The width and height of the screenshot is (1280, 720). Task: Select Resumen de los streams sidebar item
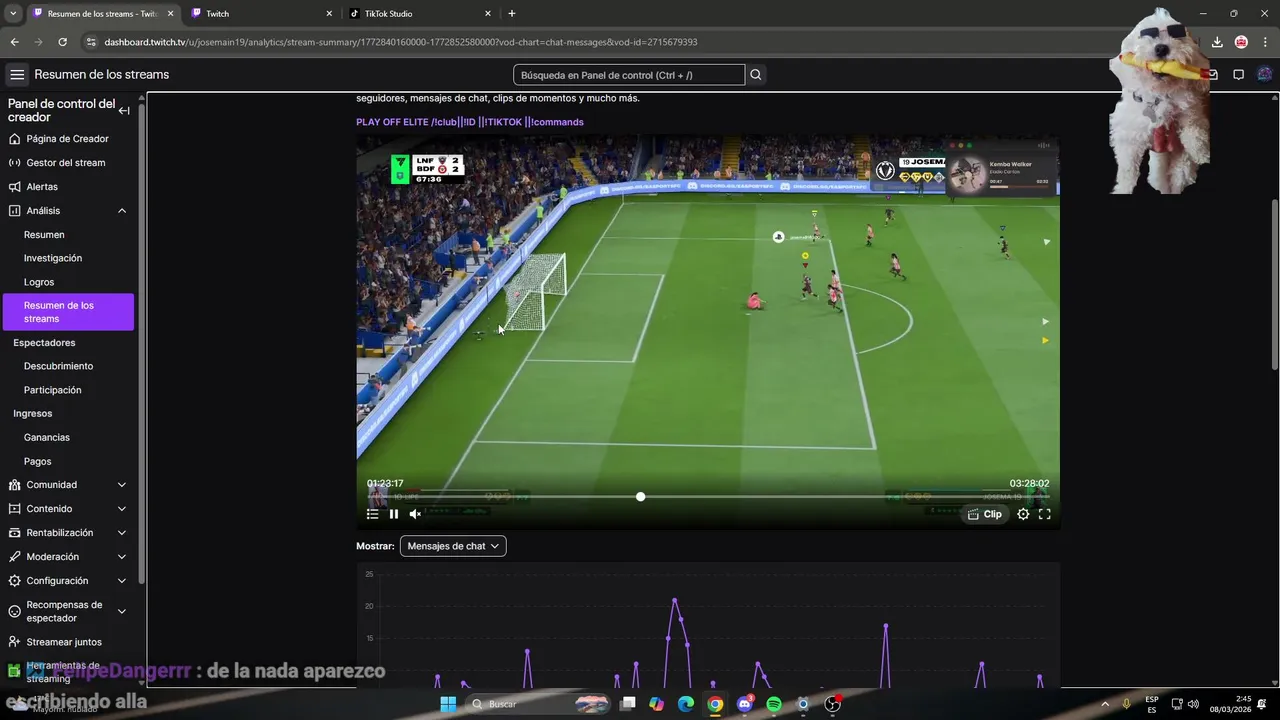(x=67, y=312)
